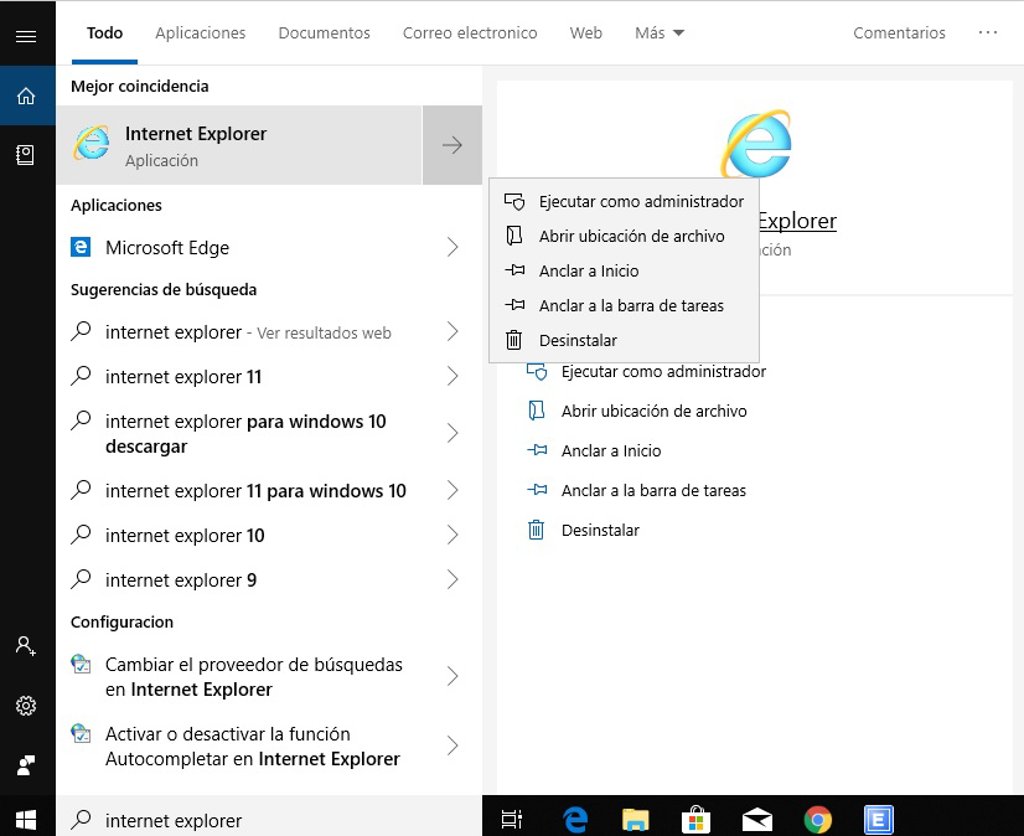Expand 'Cambiar el proveedor de búsquedas' chevron

tap(453, 676)
